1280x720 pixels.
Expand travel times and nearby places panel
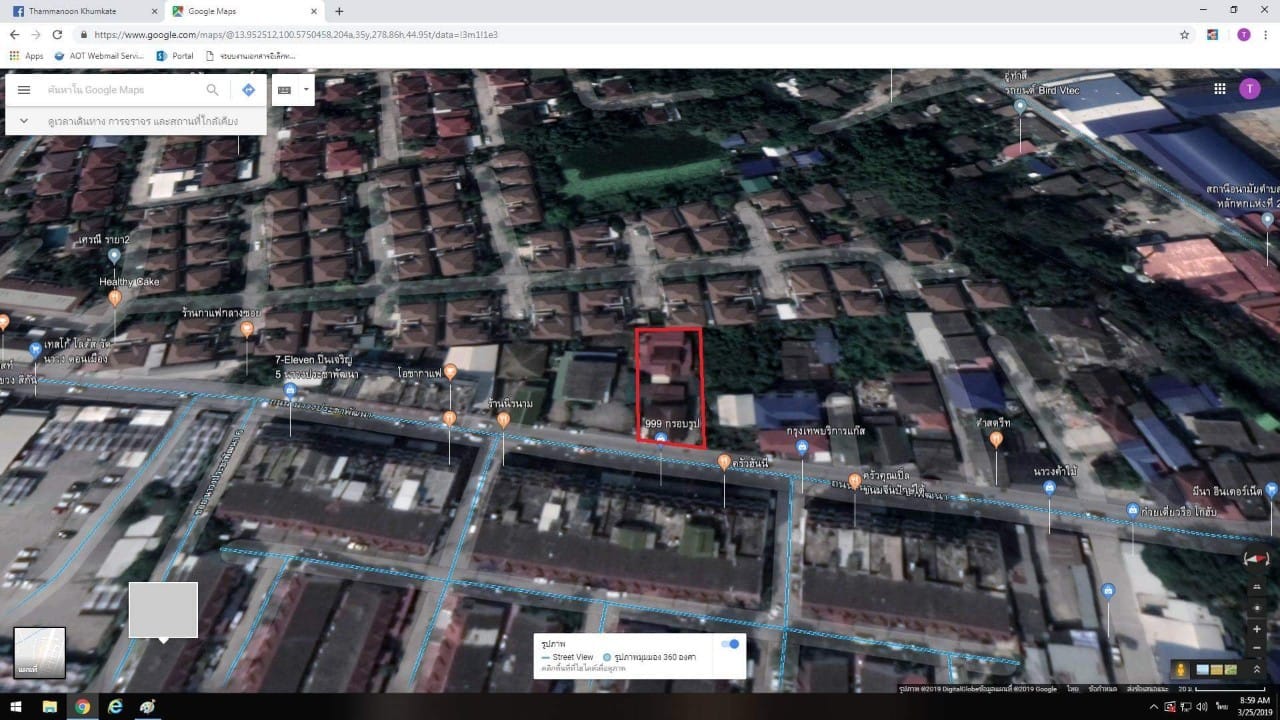136,121
